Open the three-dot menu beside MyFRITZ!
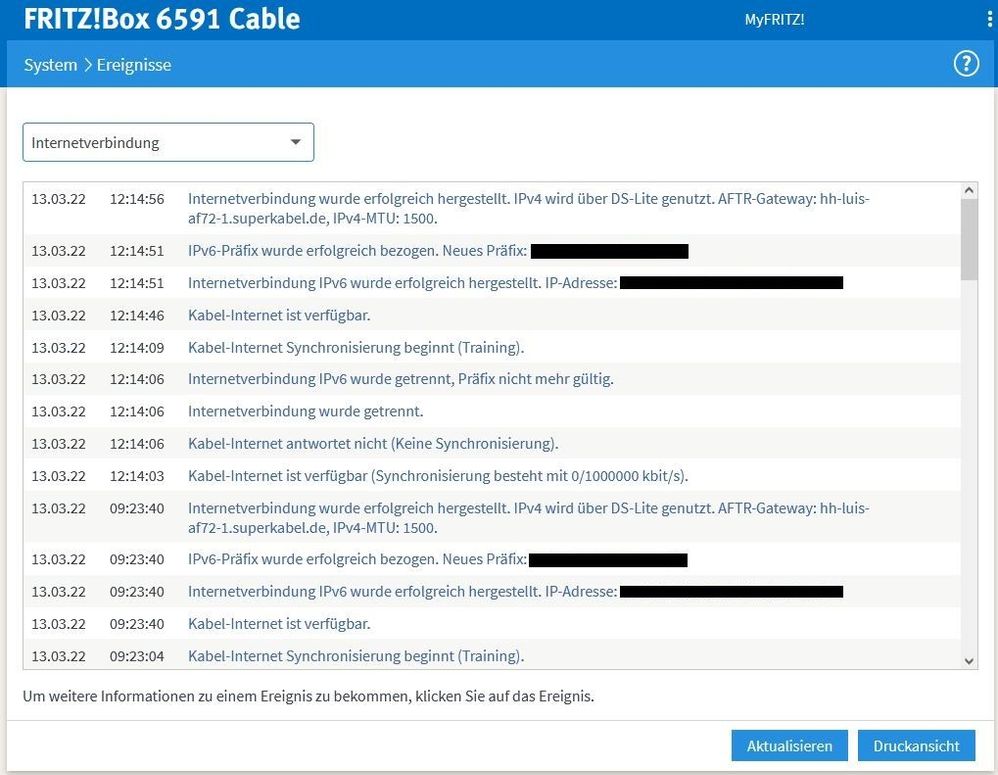Screen dimensions: 998x775 point(989,19)
